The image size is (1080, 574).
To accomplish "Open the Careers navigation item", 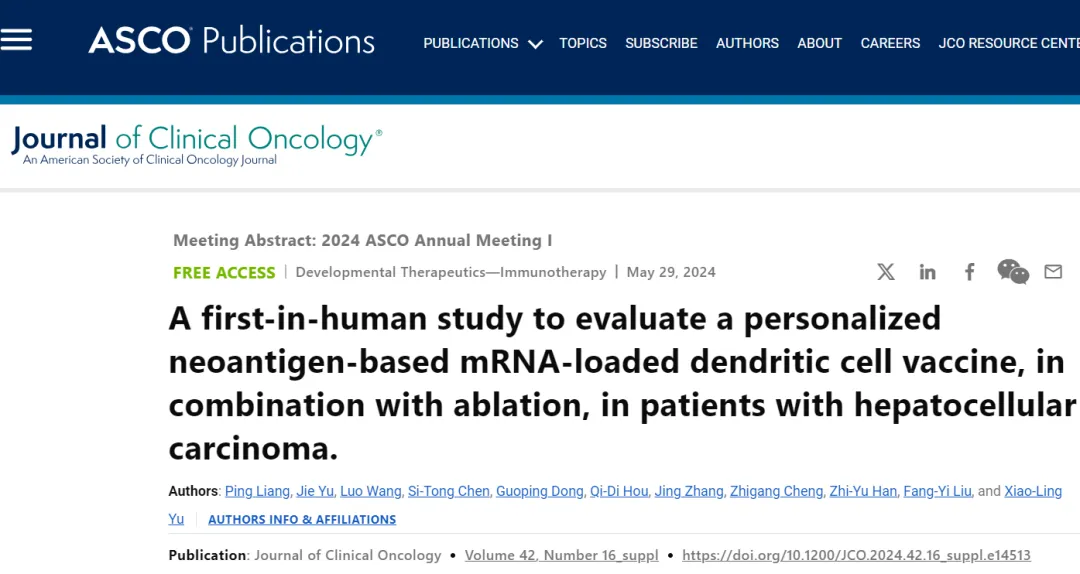I will coord(890,43).
